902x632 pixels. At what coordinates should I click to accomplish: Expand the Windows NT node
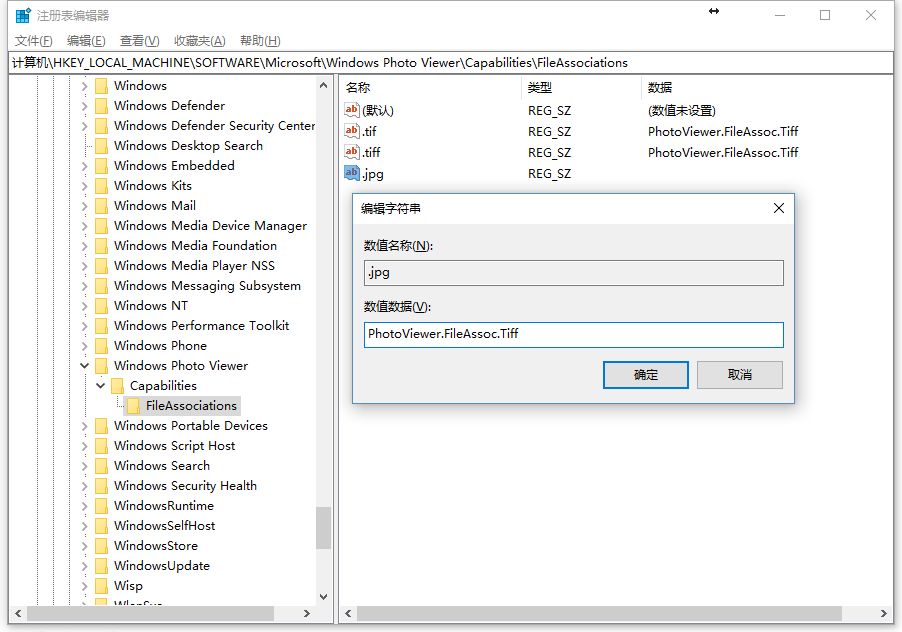tap(85, 306)
